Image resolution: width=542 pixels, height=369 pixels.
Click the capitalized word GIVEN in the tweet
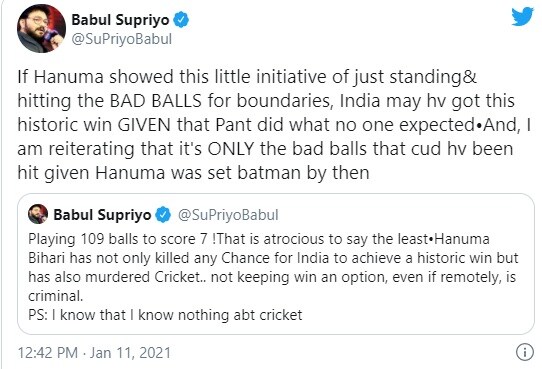point(144,125)
